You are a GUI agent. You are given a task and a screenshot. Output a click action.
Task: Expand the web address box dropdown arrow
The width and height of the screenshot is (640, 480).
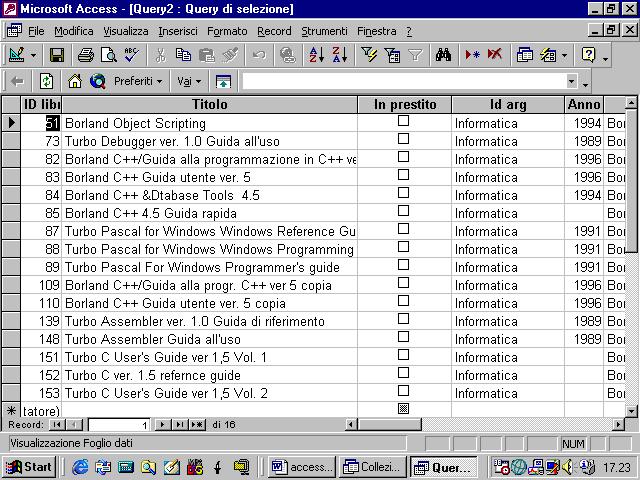pos(572,81)
